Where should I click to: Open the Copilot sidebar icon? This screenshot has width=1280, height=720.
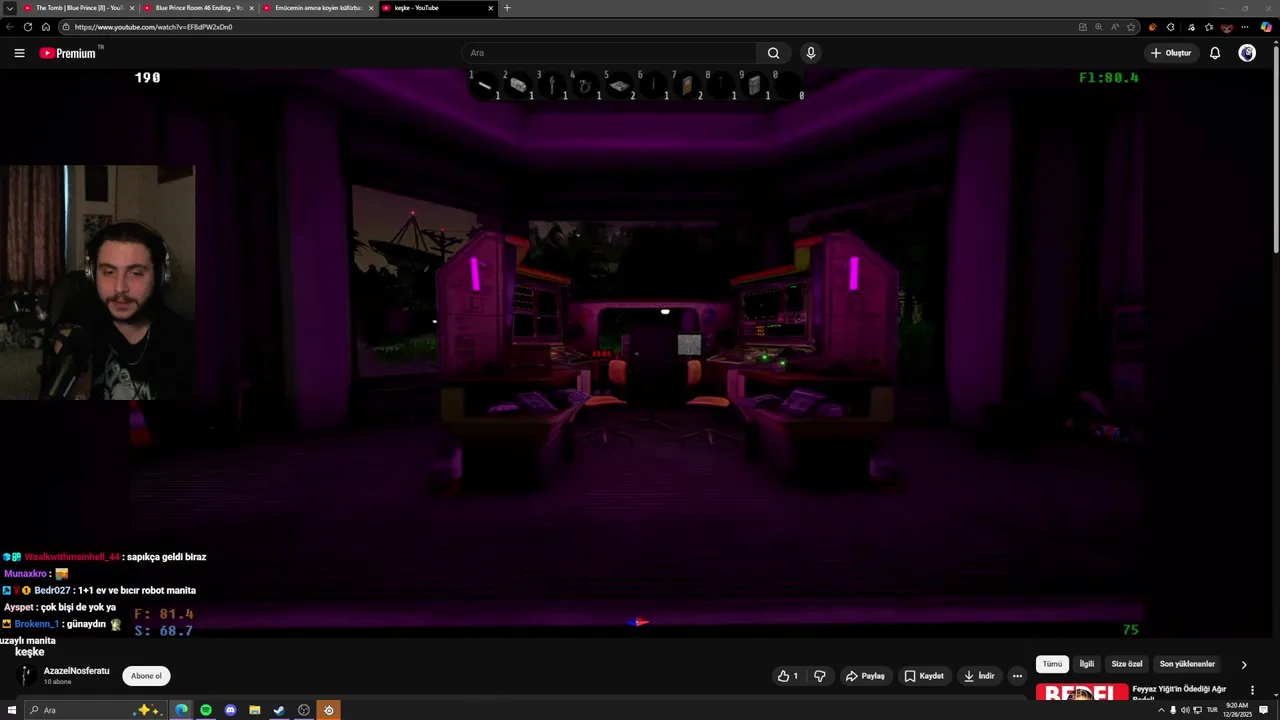(x=1266, y=27)
